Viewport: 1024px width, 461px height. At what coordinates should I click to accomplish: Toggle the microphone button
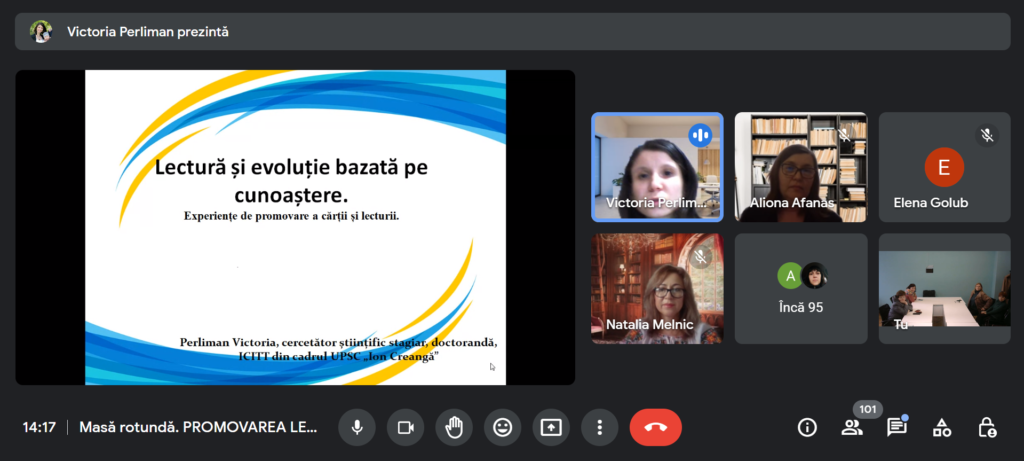(356, 428)
